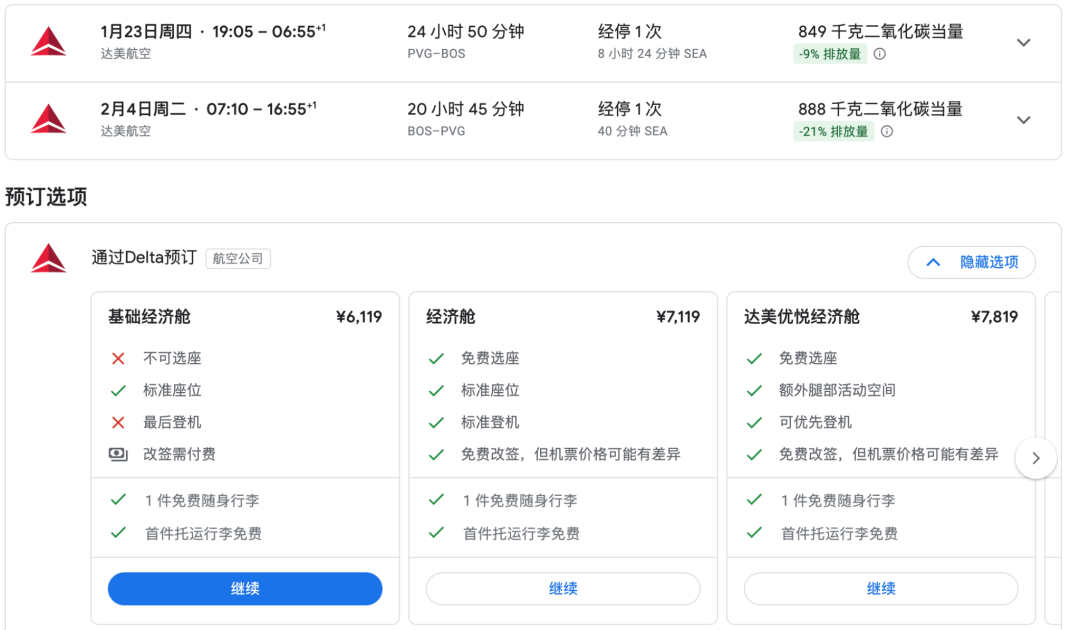
Task: Click 849 千克二氧化碳当量 text
Action: [x=880, y=32]
